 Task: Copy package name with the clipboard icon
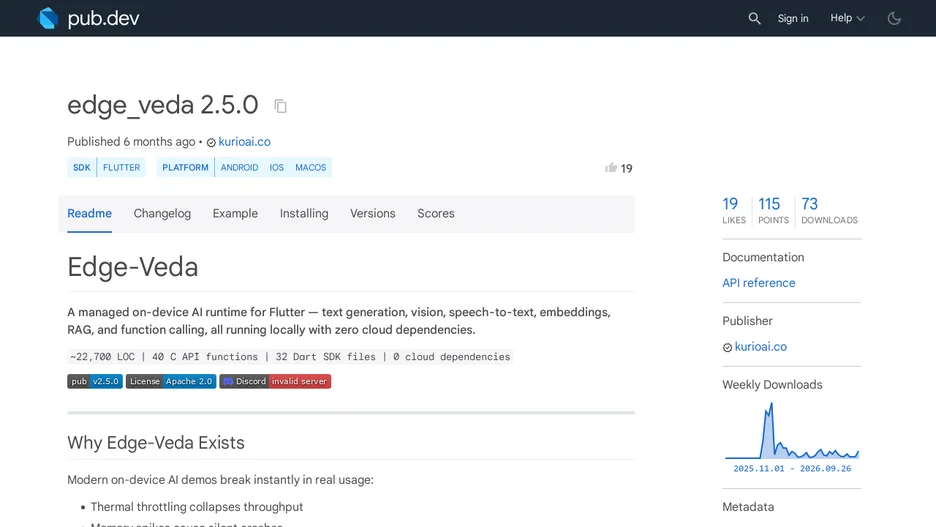pos(281,106)
